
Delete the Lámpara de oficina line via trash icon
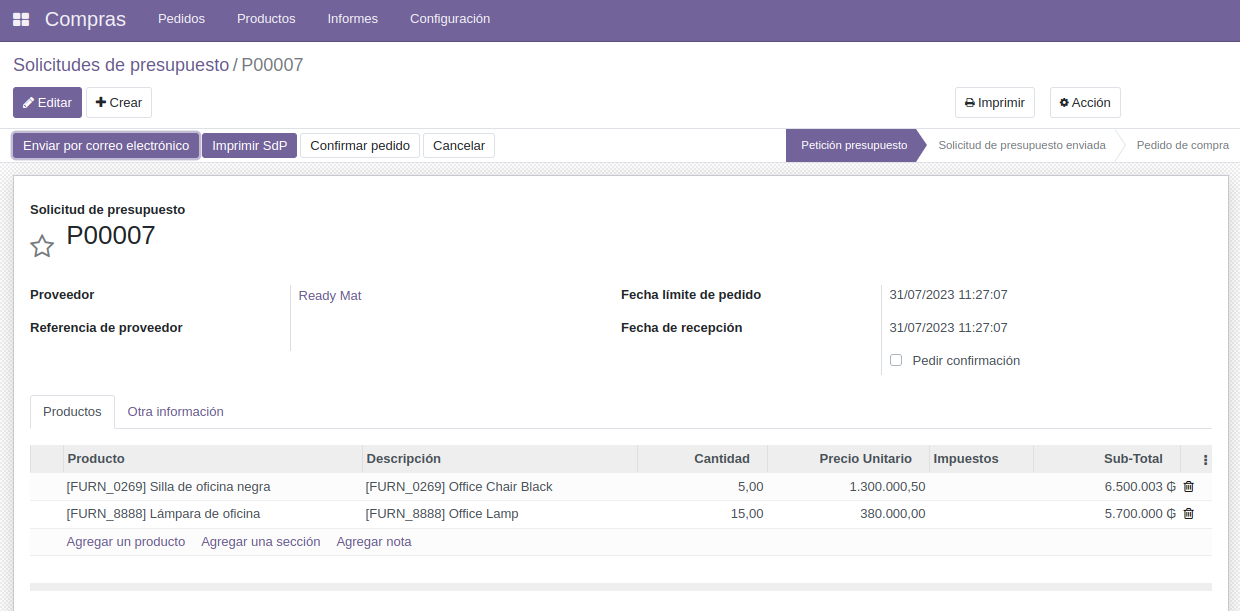coord(1188,513)
